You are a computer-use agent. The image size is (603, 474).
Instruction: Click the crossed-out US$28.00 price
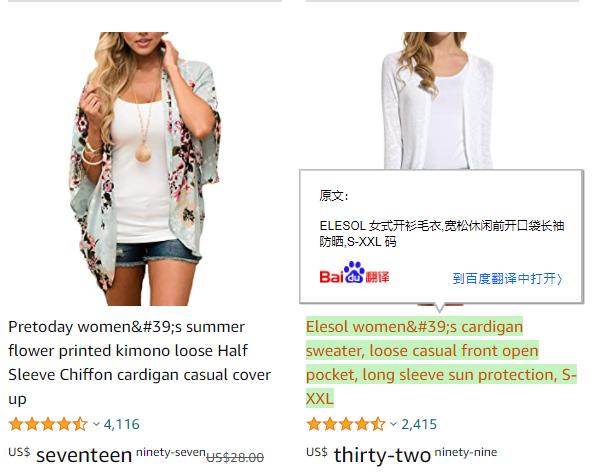point(235,457)
